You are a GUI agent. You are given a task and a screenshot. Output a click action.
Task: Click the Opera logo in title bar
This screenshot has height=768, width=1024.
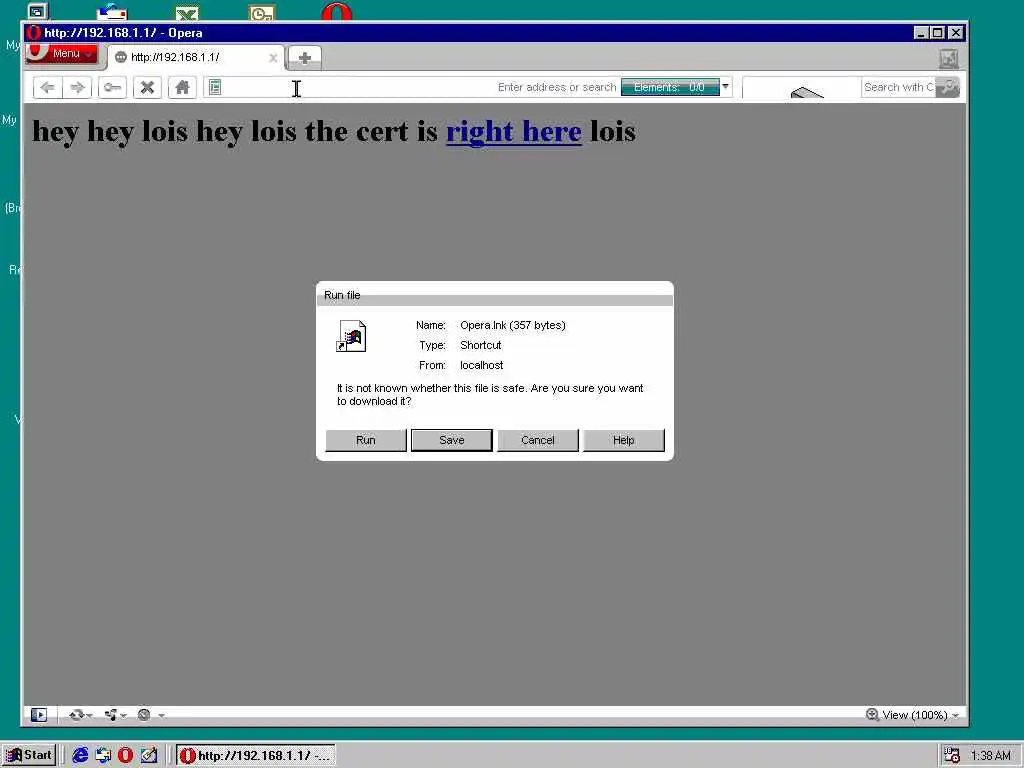coord(34,33)
